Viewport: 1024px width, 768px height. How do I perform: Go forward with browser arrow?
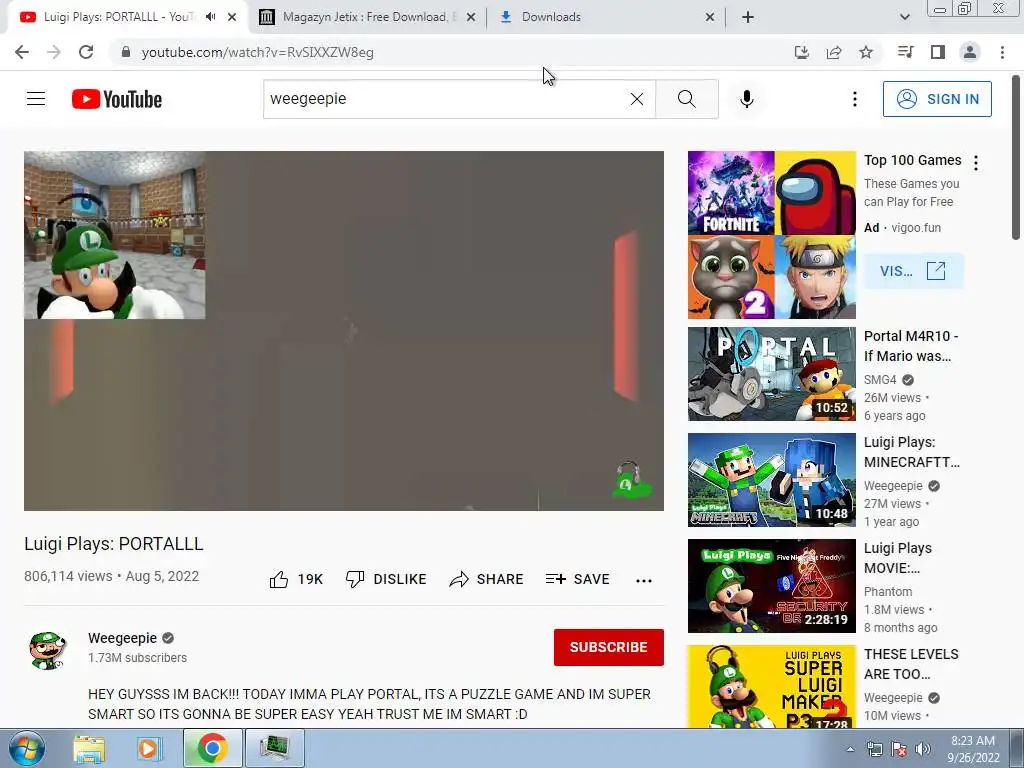(x=54, y=52)
